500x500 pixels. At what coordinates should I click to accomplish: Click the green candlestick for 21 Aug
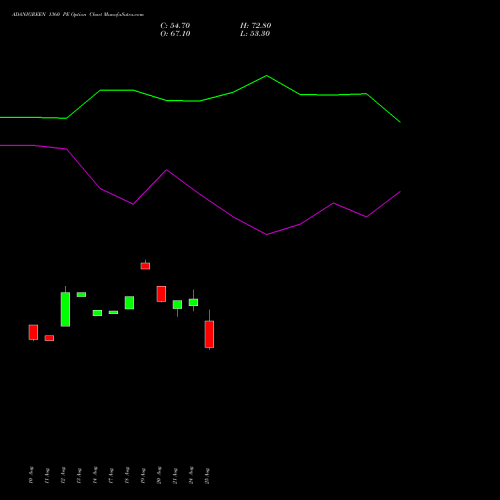pos(177,305)
